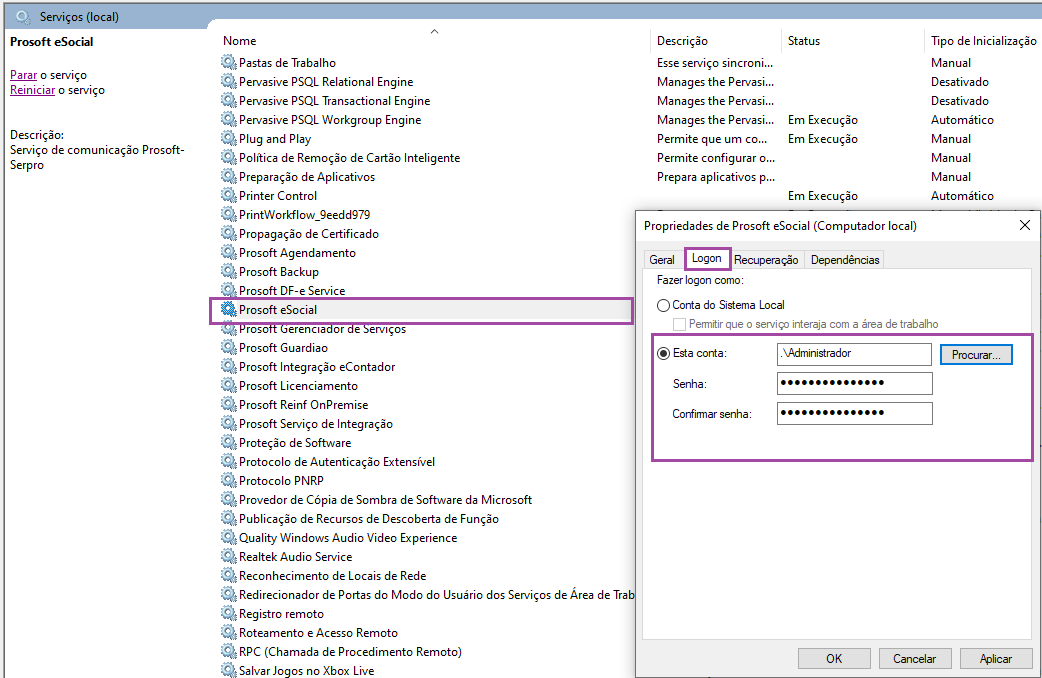Click the Prosoft Reinf OnPremise gear icon
The image size is (1042, 678).
click(x=229, y=404)
